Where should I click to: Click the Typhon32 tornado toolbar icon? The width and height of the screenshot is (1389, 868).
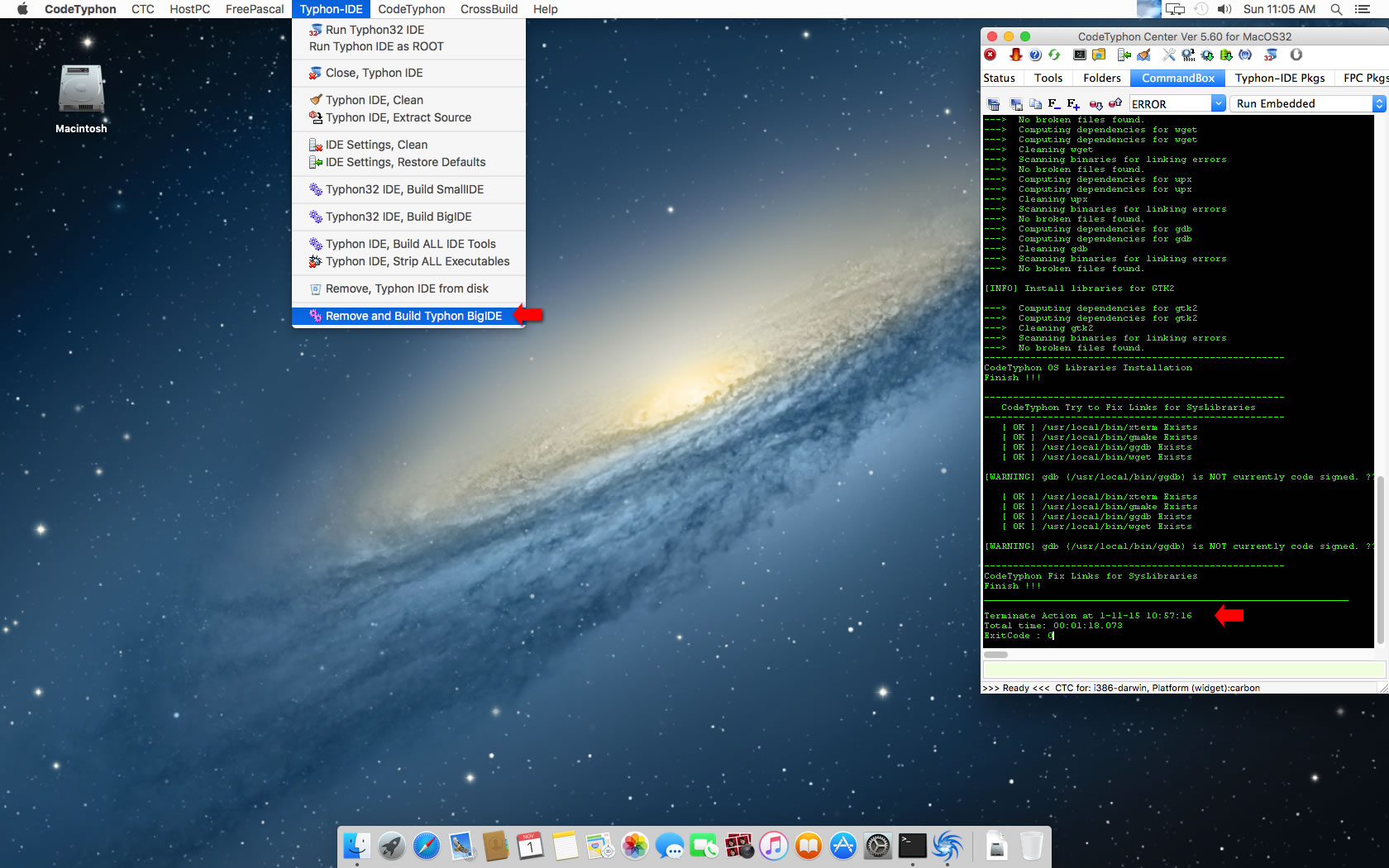[x=1271, y=55]
